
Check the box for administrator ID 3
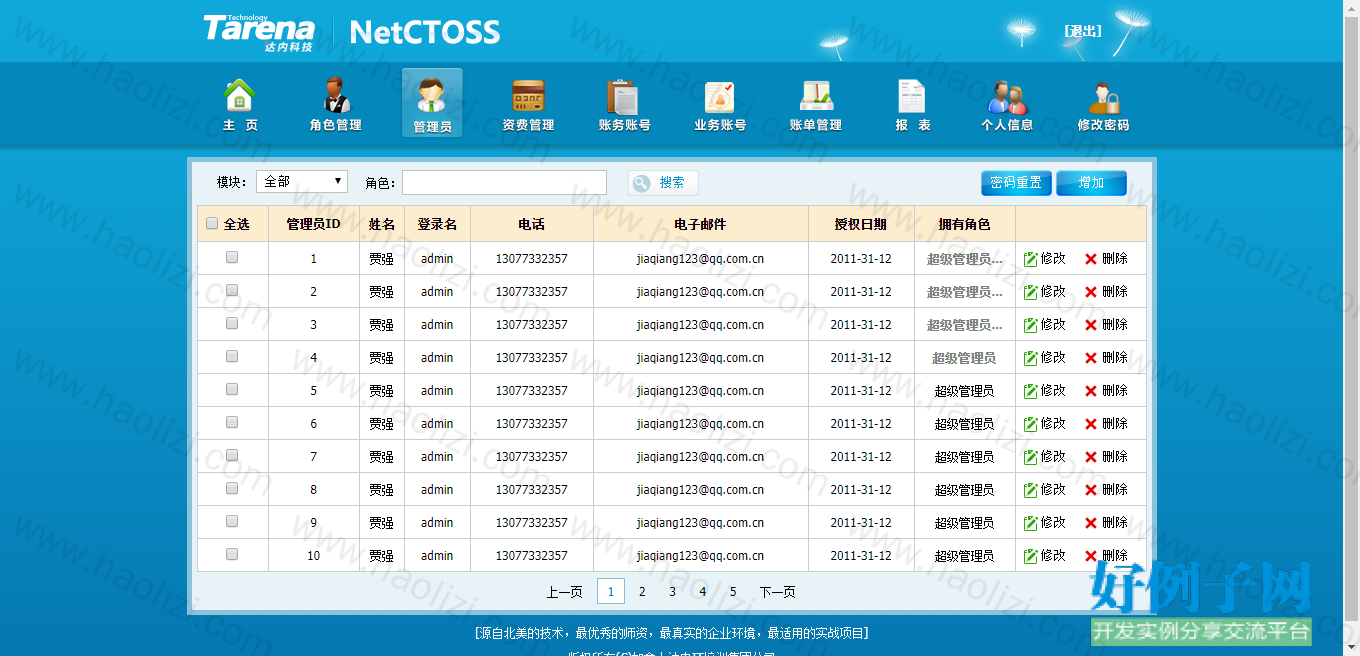tap(232, 323)
